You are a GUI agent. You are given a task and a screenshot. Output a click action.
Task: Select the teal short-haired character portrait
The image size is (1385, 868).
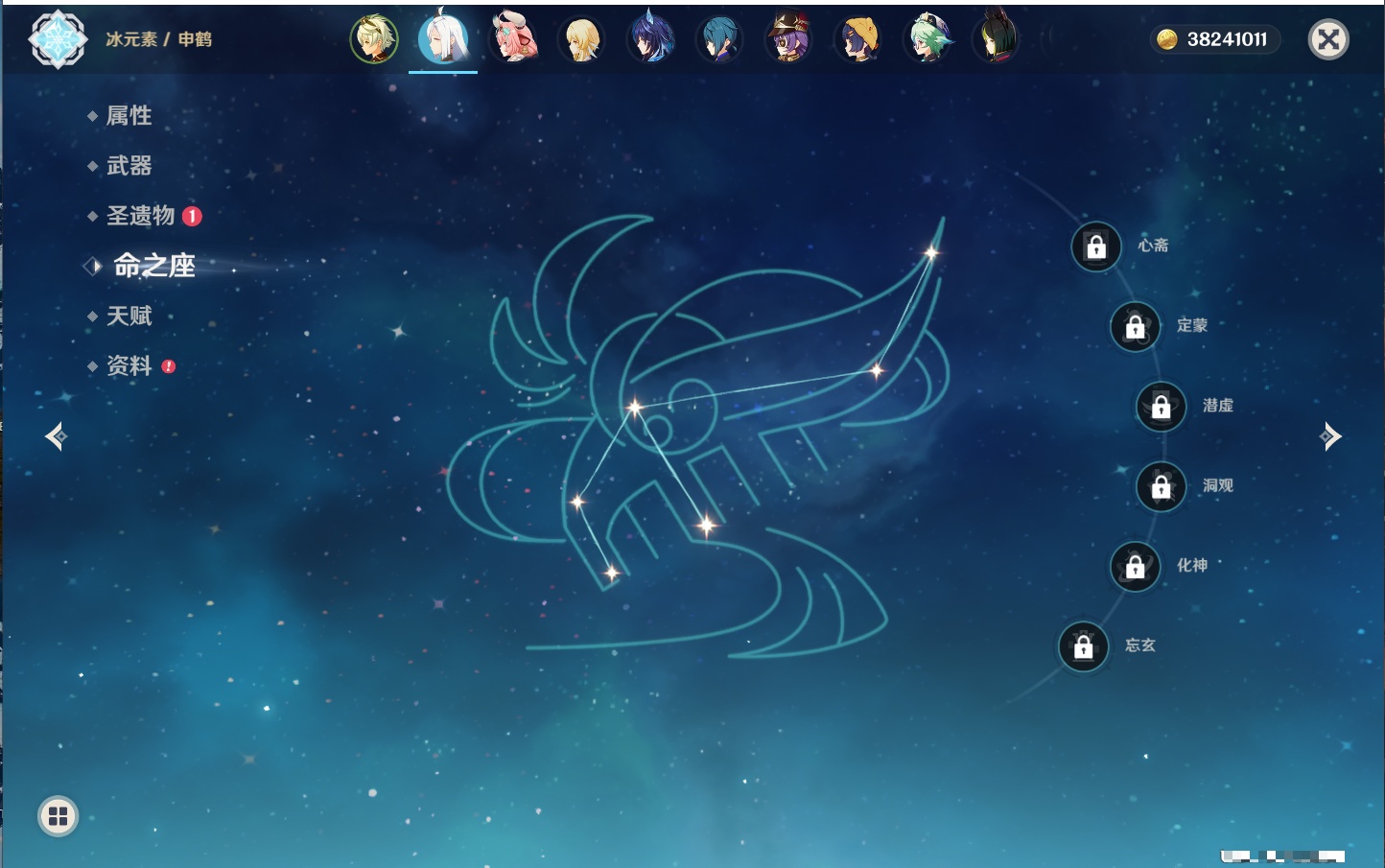(x=719, y=39)
